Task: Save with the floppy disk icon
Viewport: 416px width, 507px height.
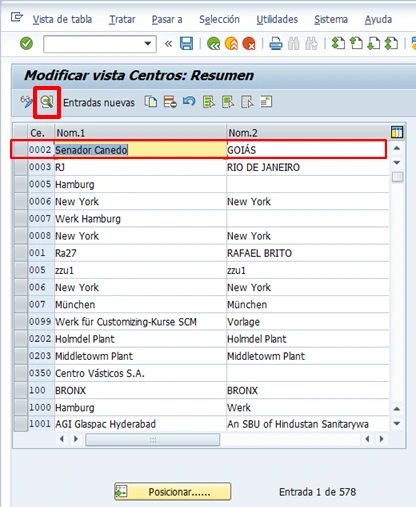Action: click(x=186, y=43)
